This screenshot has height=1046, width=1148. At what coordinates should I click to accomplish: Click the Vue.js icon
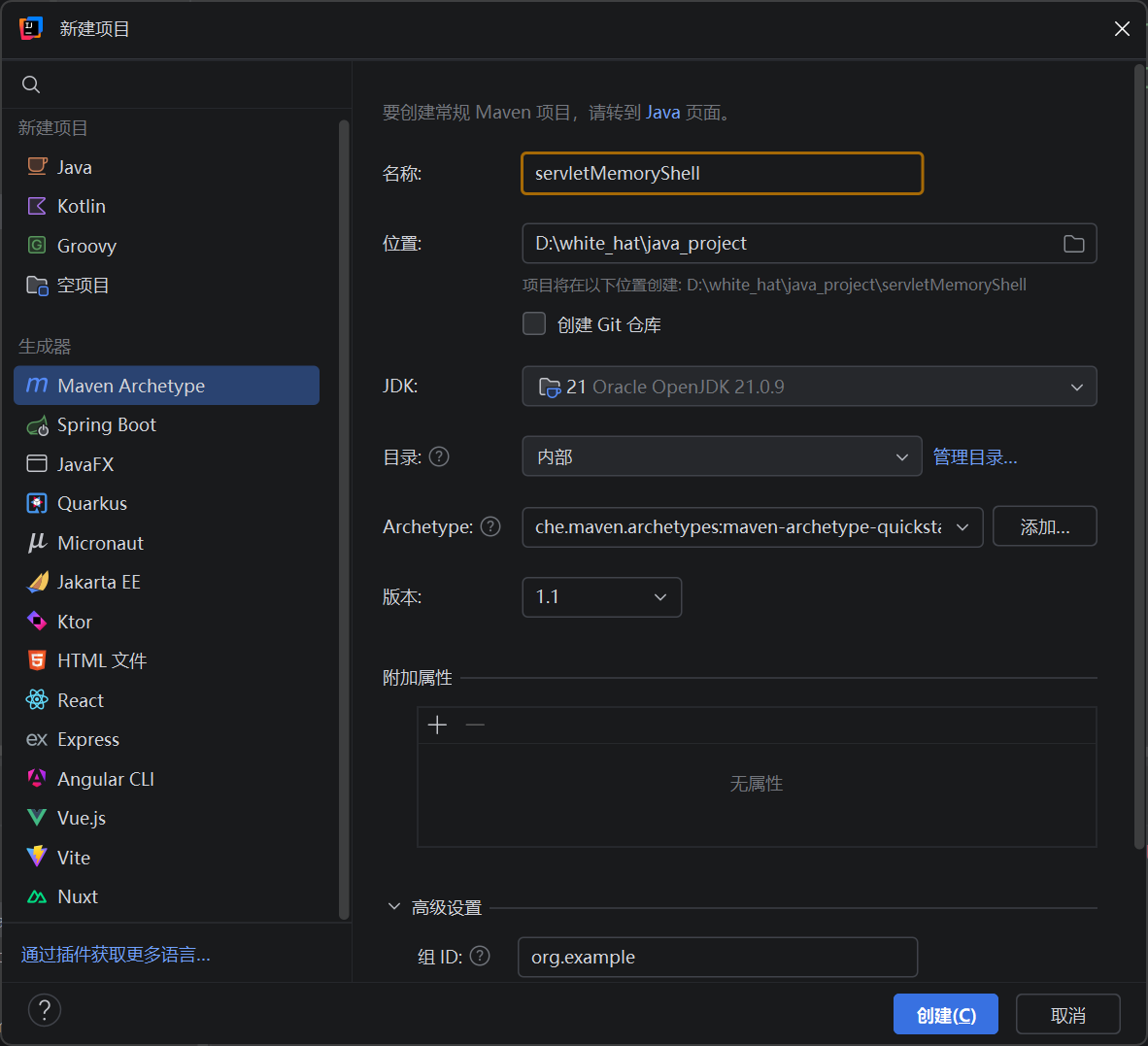37,818
